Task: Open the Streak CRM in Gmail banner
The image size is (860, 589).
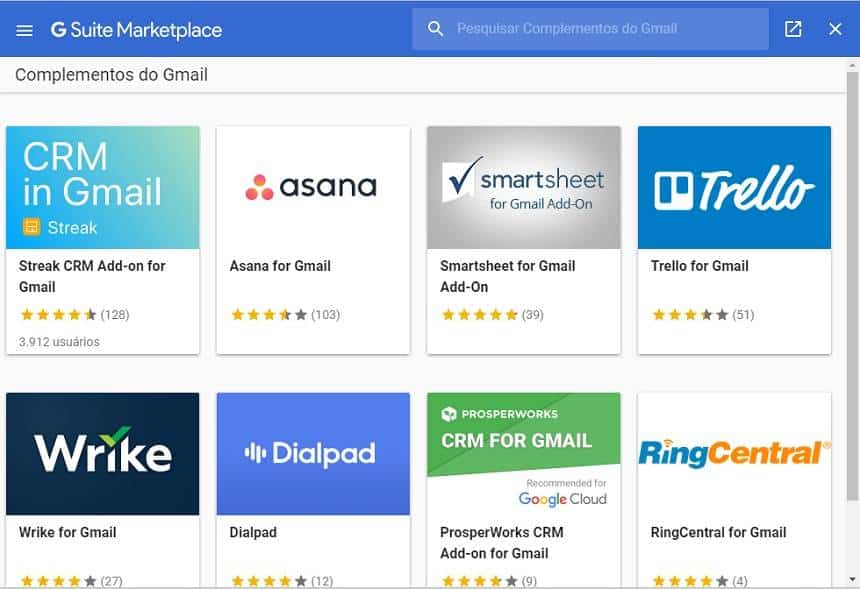Action: click(x=103, y=188)
